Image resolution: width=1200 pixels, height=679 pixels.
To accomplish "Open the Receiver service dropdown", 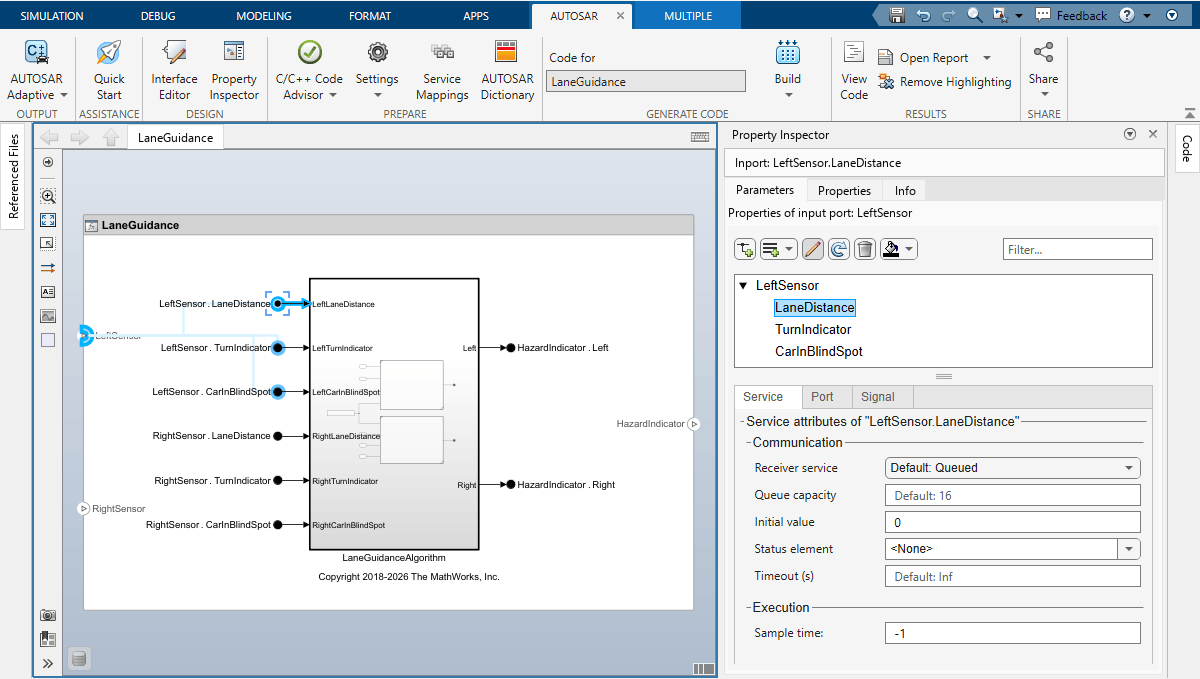I will pos(1013,467).
